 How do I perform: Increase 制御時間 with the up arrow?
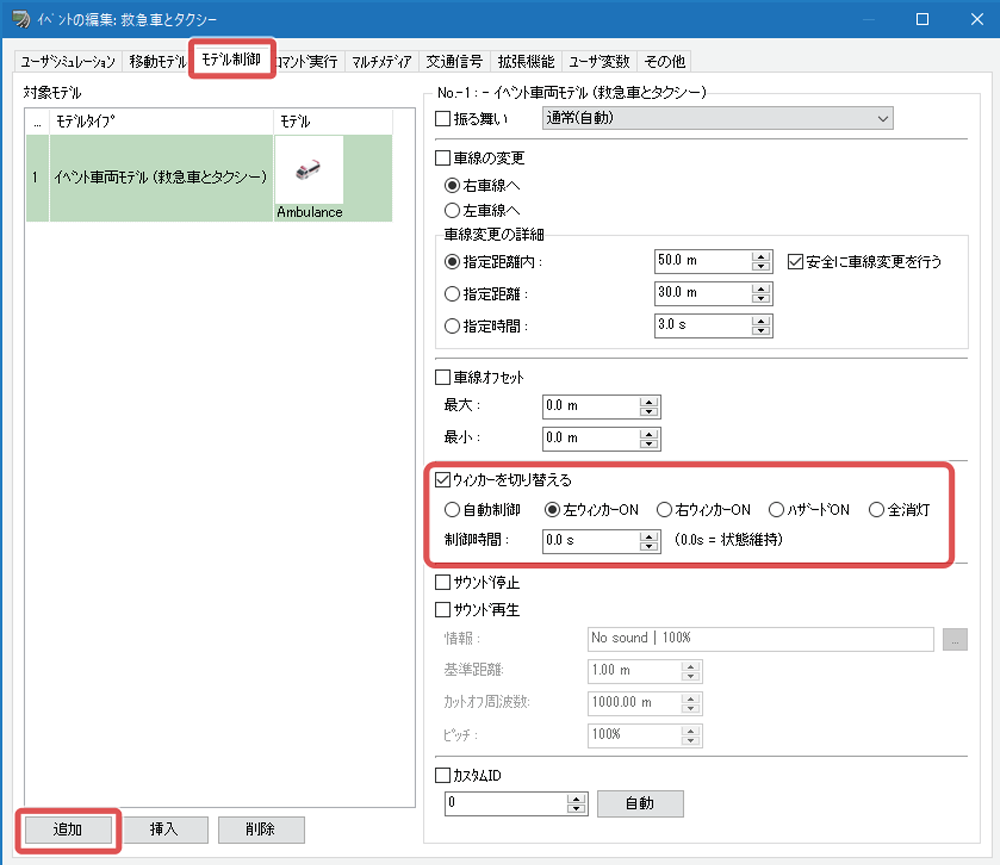(x=649, y=536)
